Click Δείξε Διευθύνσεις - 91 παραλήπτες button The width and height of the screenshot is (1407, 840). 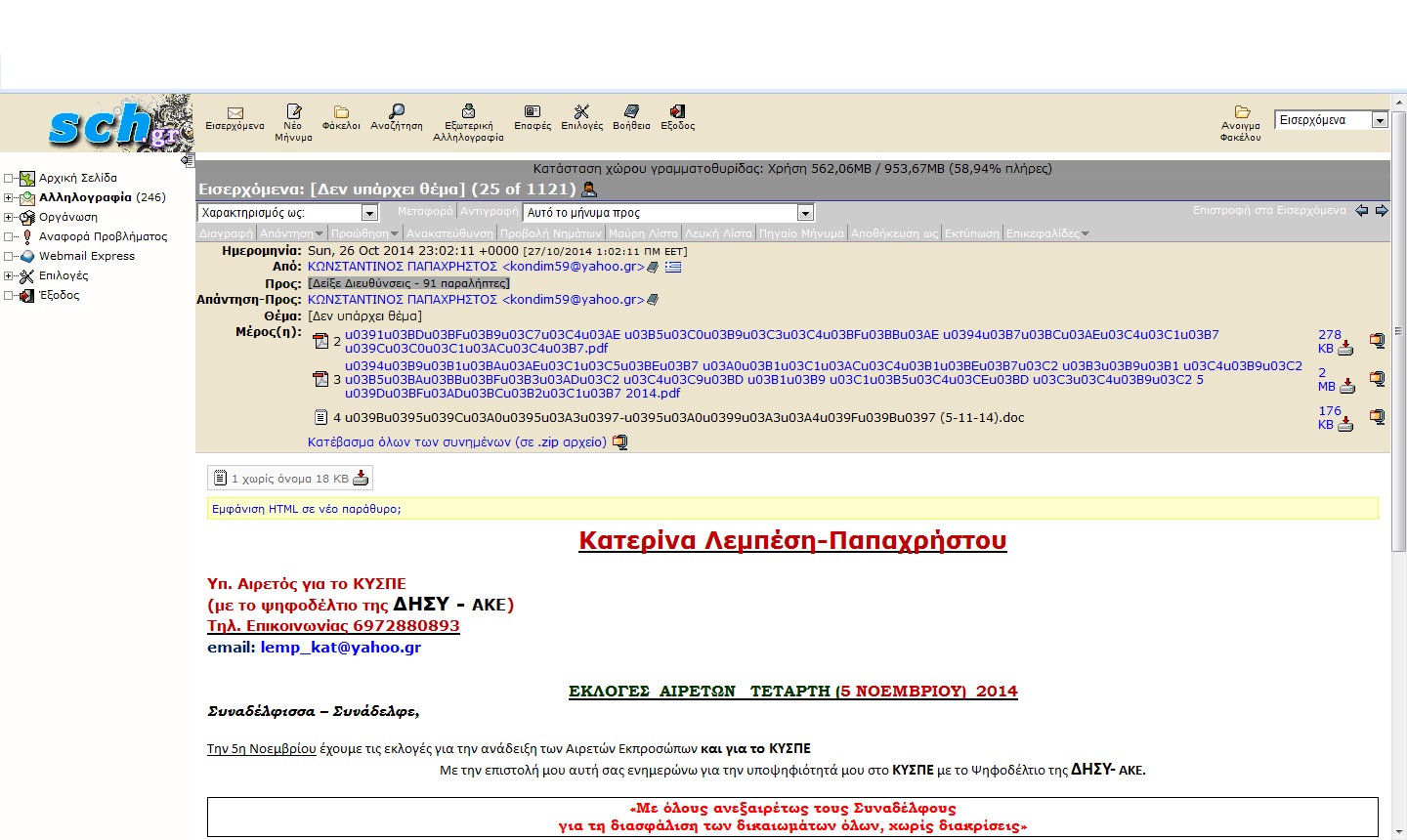click(408, 283)
